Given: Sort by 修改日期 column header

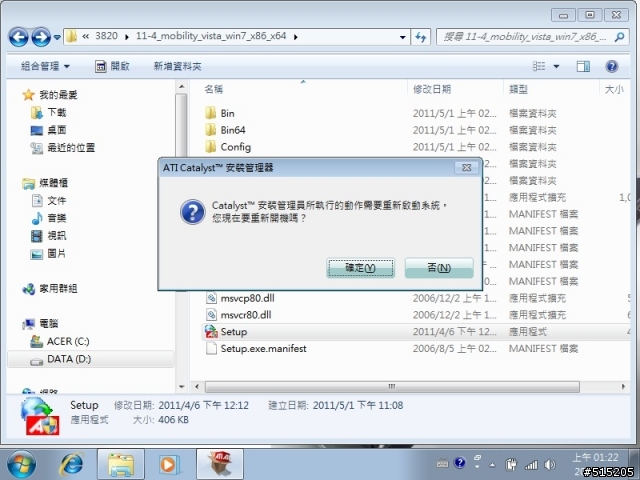Looking at the screenshot, I should pyautogui.click(x=432, y=89).
